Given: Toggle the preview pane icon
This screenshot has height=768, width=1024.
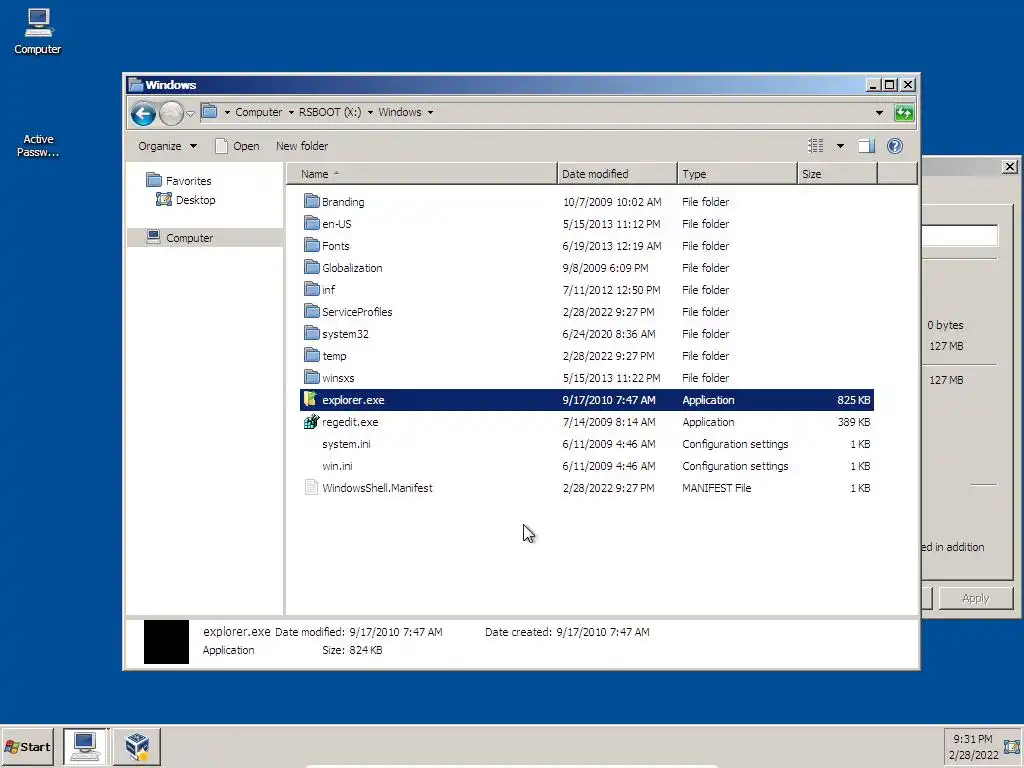Looking at the screenshot, I should coord(866,146).
